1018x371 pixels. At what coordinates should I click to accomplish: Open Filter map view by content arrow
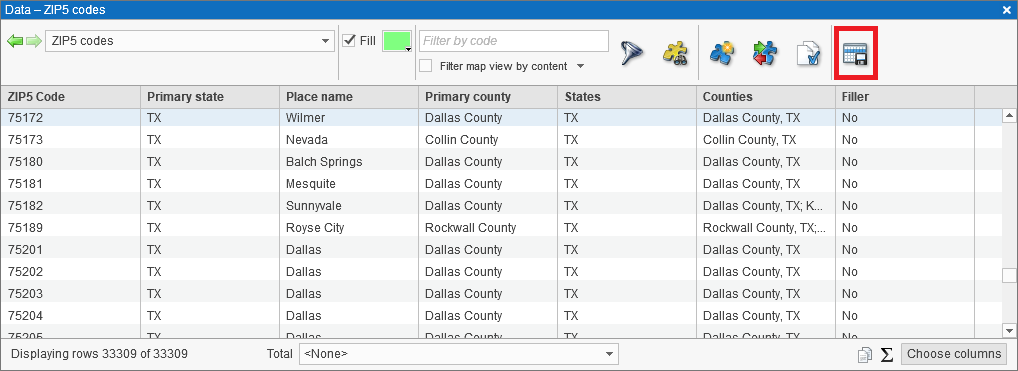(580, 66)
